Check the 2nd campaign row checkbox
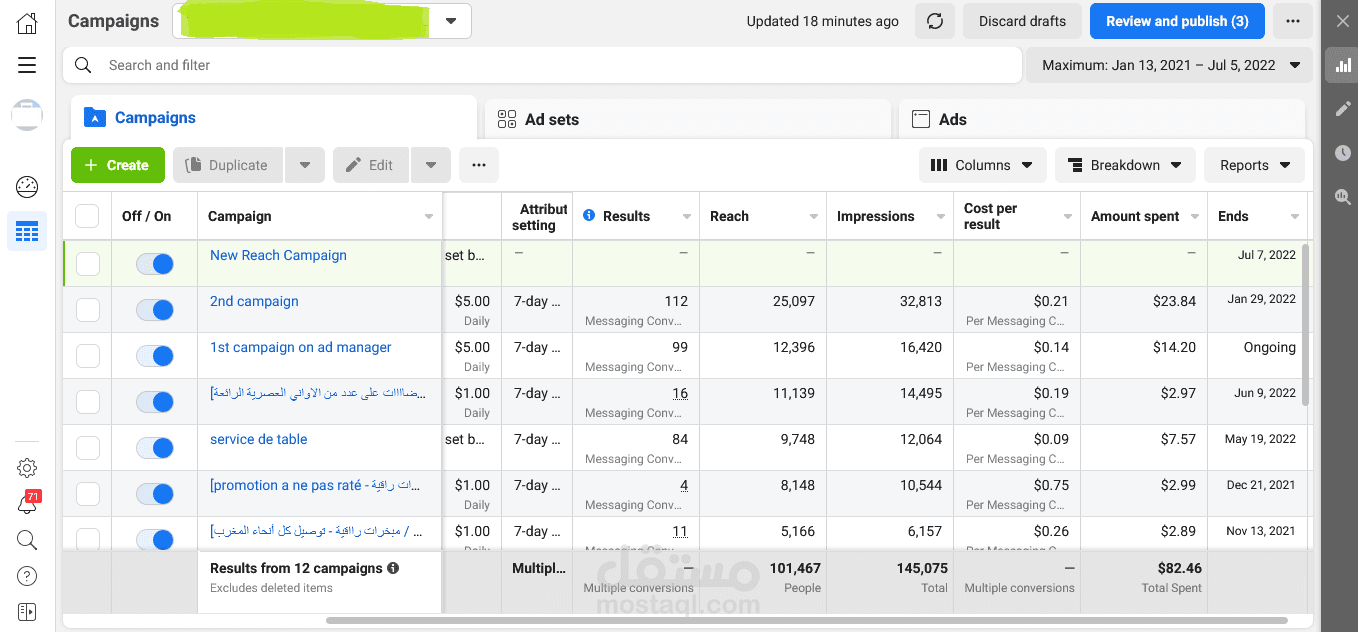This screenshot has height=632, width=1358. pyautogui.click(x=88, y=310)
